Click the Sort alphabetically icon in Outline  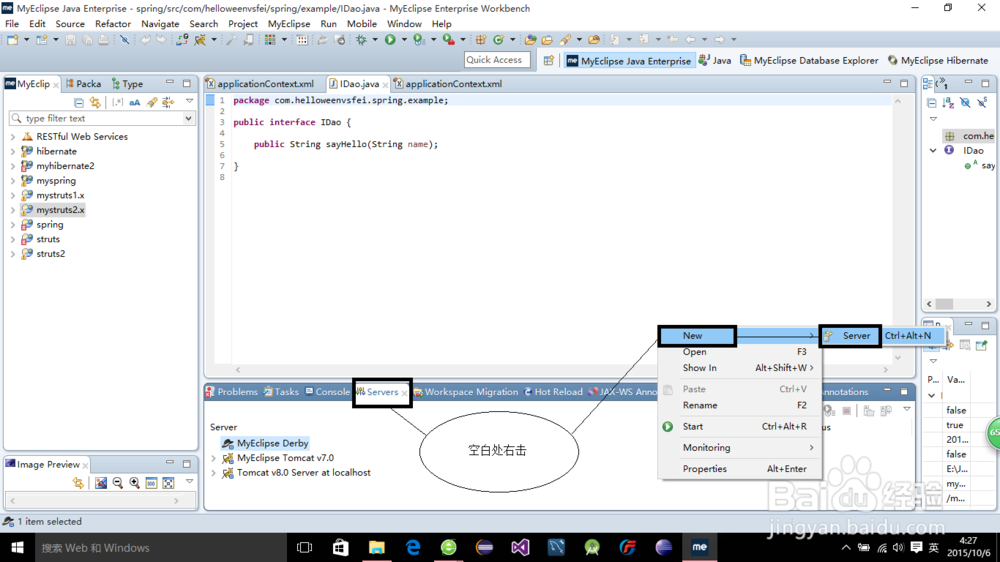point(948,102)
